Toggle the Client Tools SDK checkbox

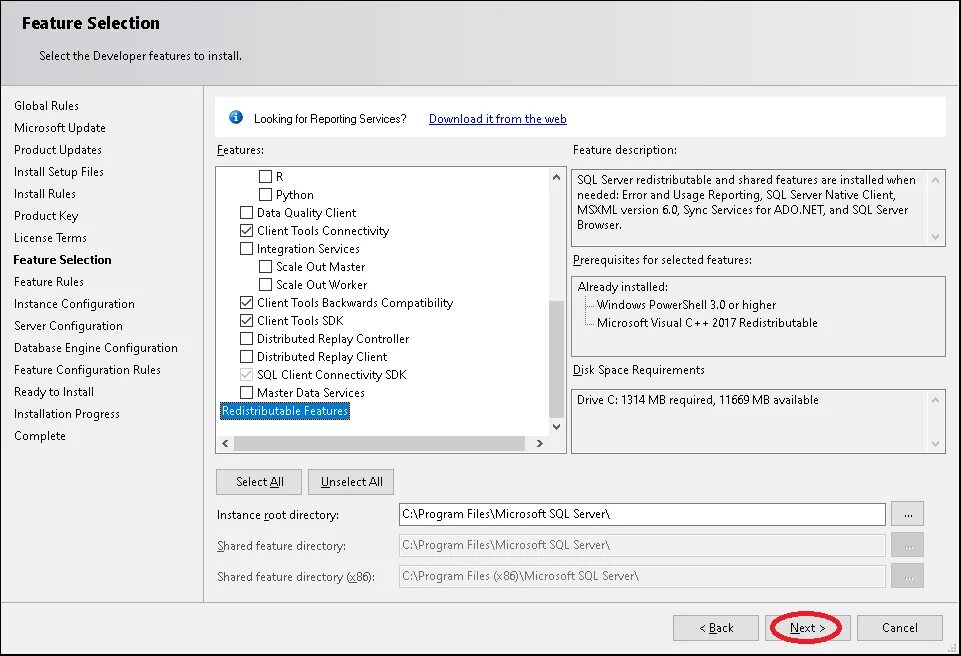click(246, 320)
